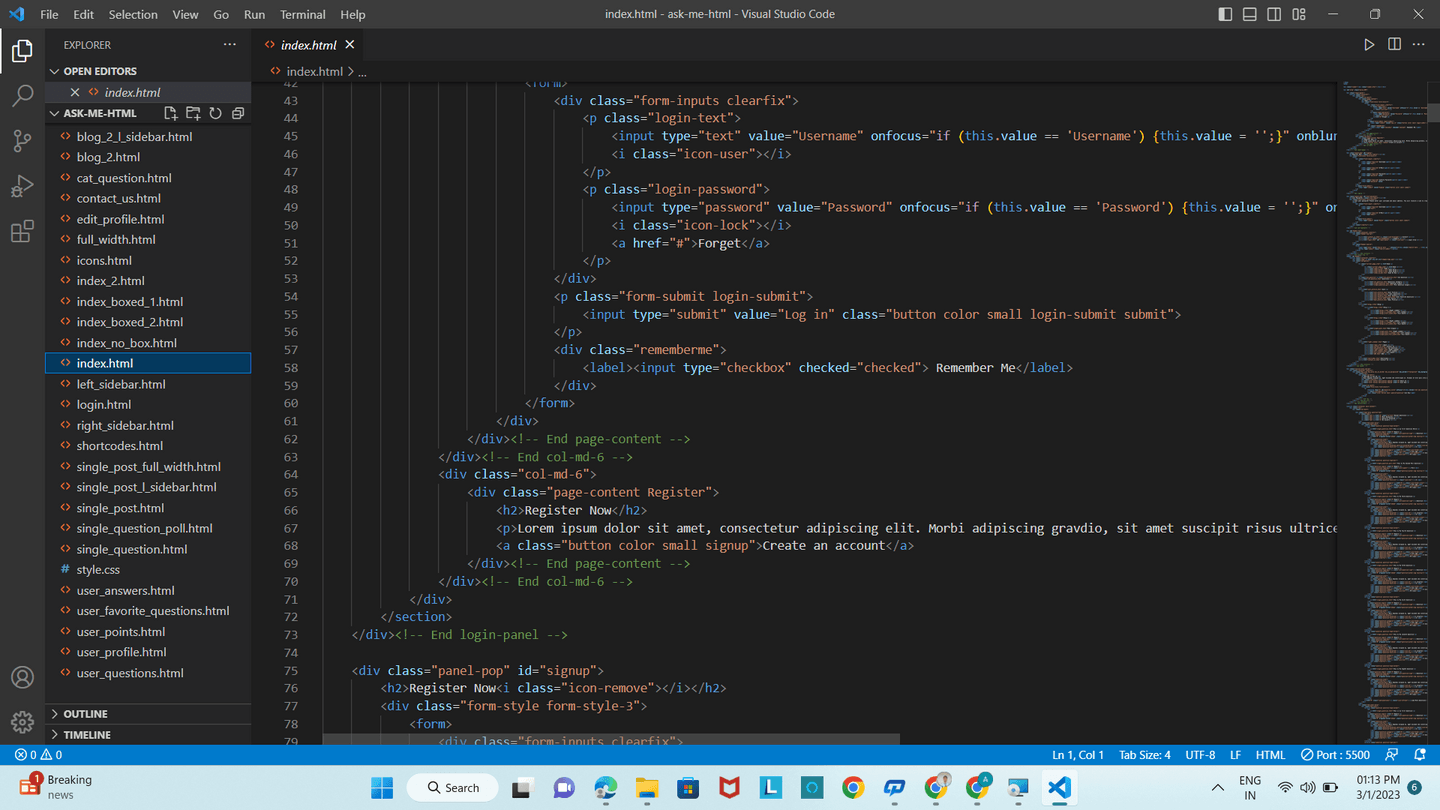The height and width of the screenshot is (810, 1440).
Task: Click taskbar Search box
Action: click(x=453, y=788)
